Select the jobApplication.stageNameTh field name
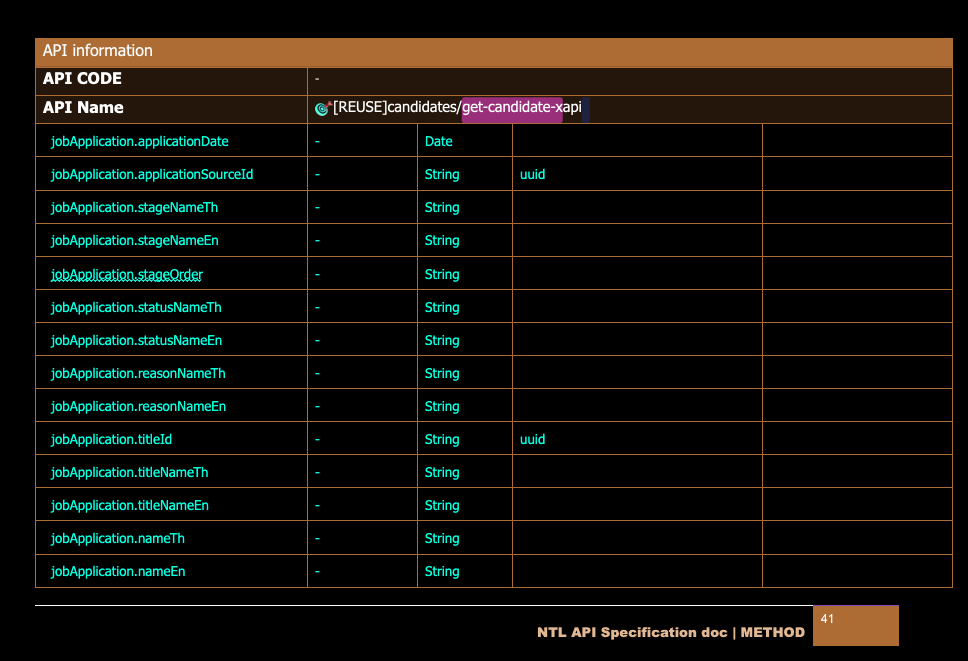968x661 pixels. [x=134, y=208]
